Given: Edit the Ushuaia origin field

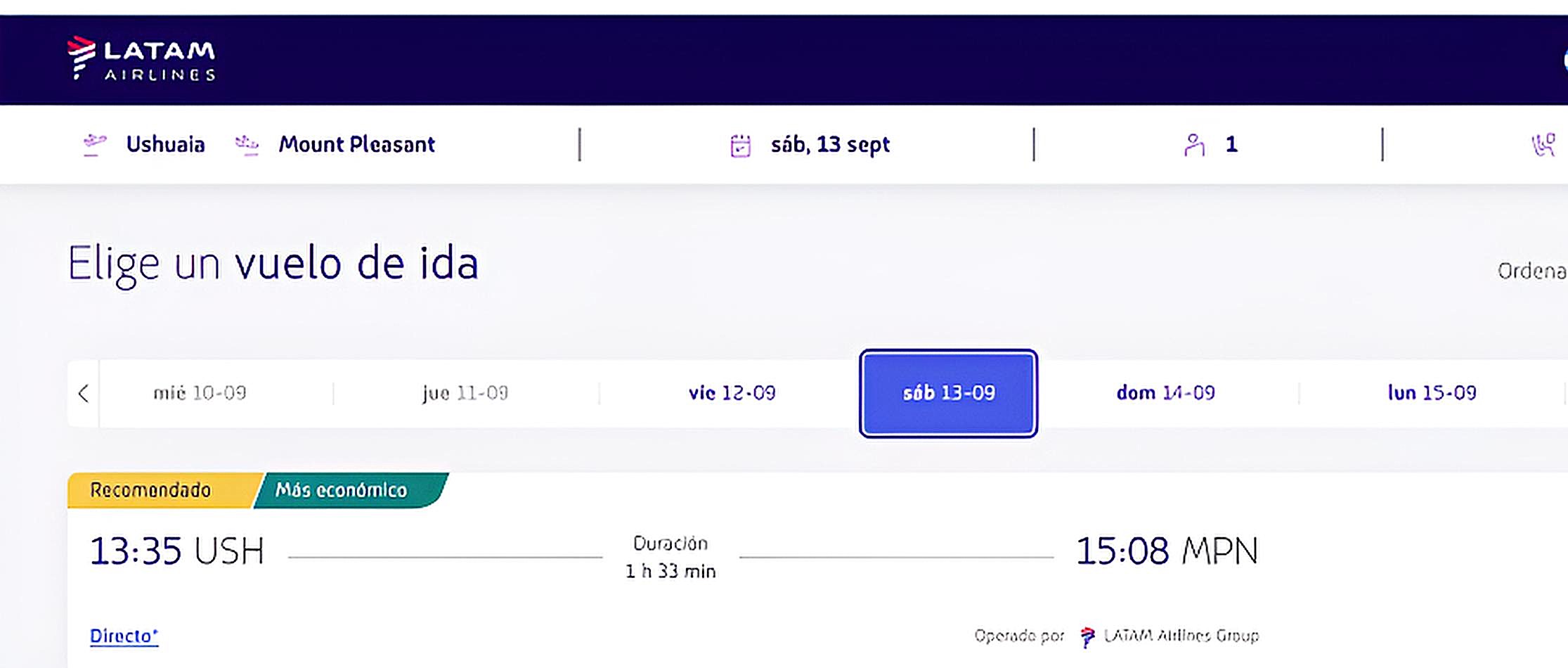Looking at the screenshot, I should 165,144.
